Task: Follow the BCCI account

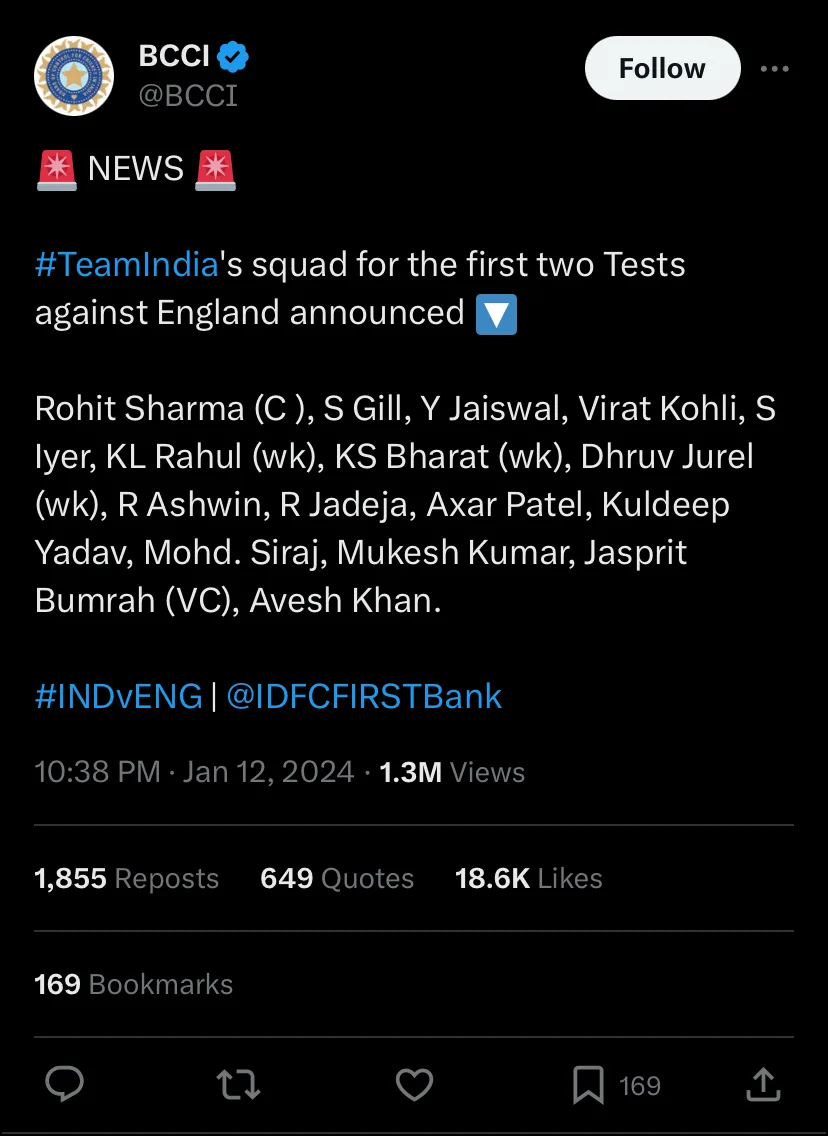Action: click(662, 68)
